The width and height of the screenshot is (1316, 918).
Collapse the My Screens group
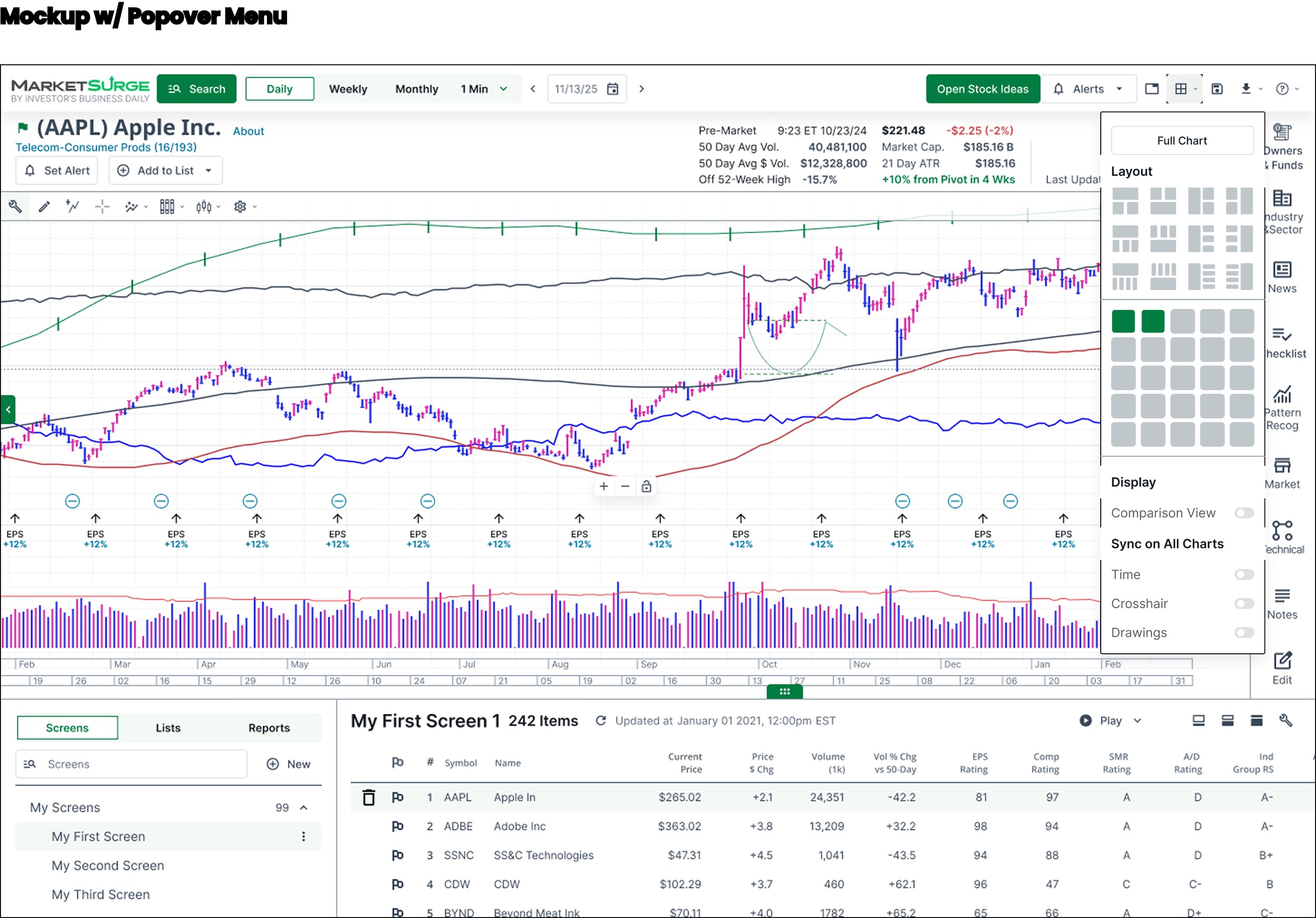pos(304,807)
